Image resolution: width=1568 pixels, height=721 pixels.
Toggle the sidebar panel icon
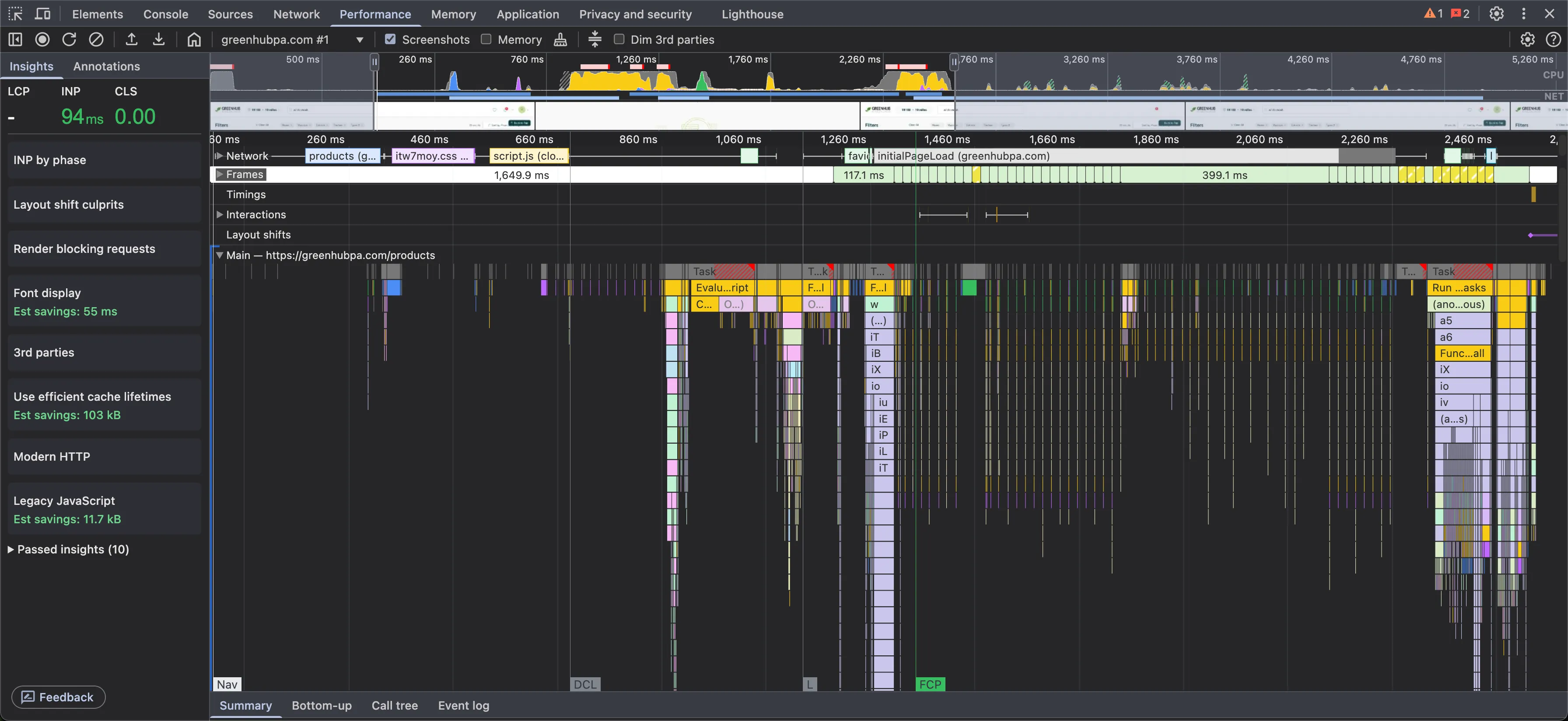(15, 39)
